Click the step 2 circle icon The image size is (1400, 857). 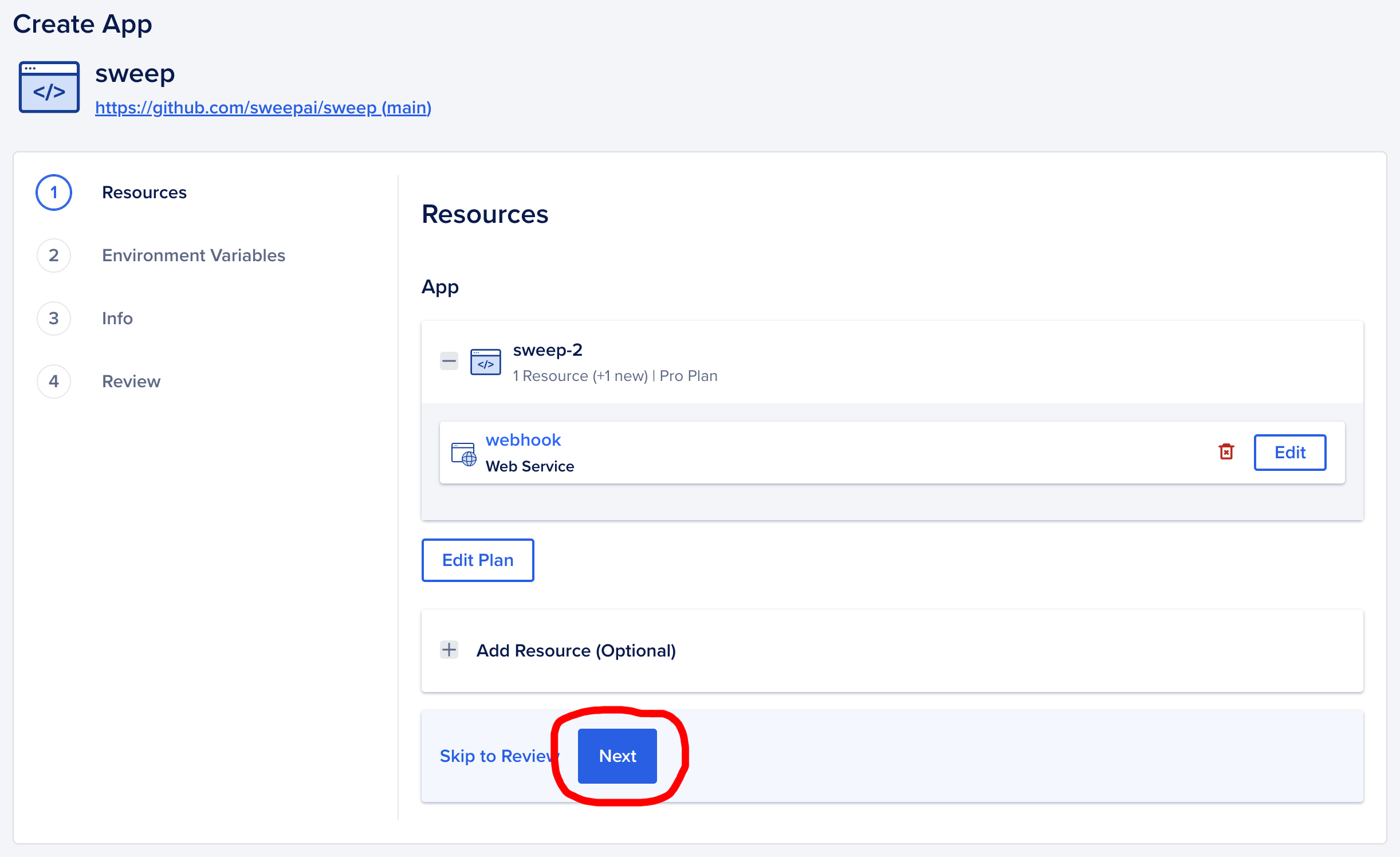click(x=54, y=255)
